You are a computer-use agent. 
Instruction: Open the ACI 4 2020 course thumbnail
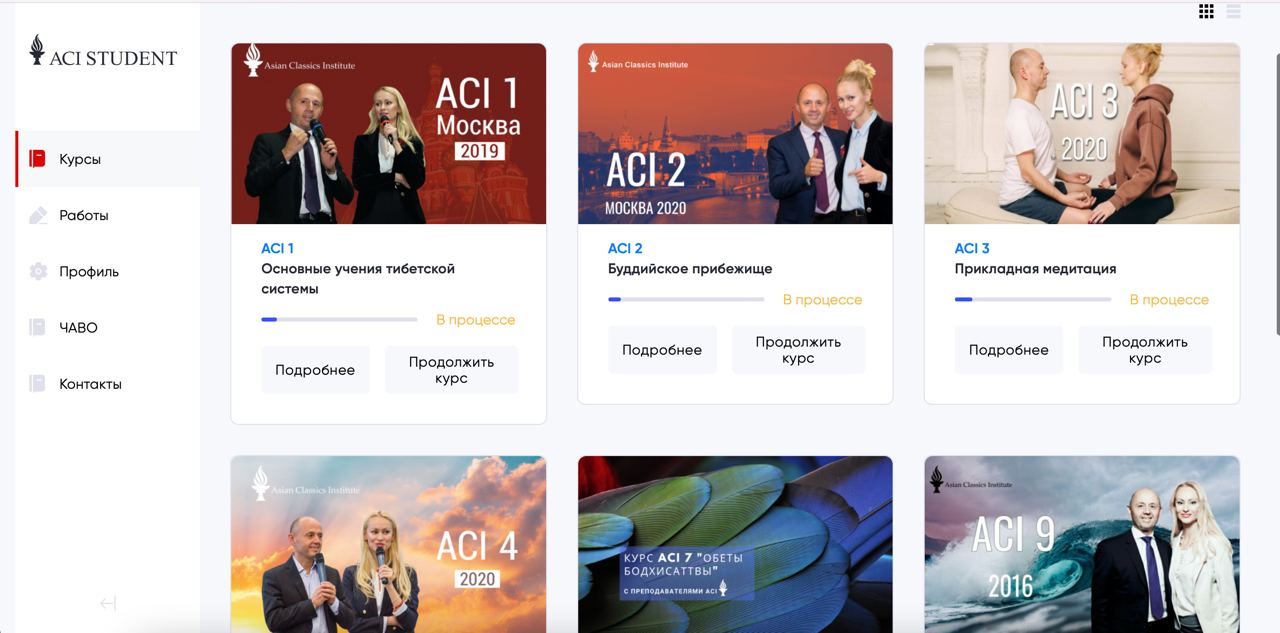[388, 544]
